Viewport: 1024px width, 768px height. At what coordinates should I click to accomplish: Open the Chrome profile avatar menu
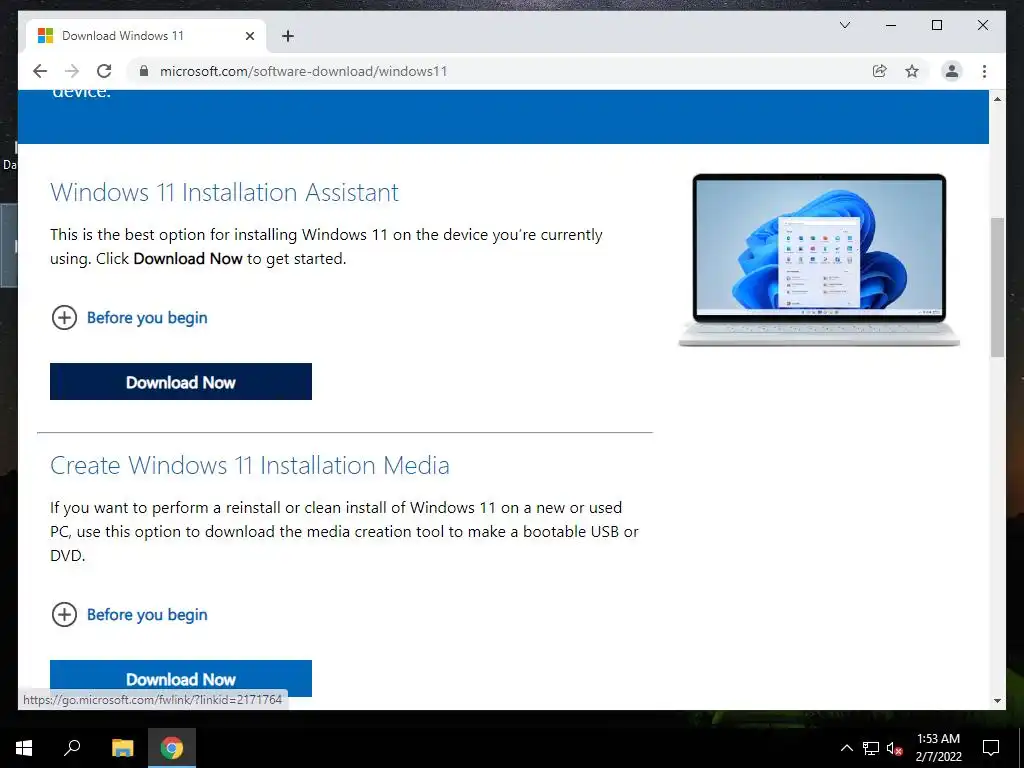(x=952, y=71)
